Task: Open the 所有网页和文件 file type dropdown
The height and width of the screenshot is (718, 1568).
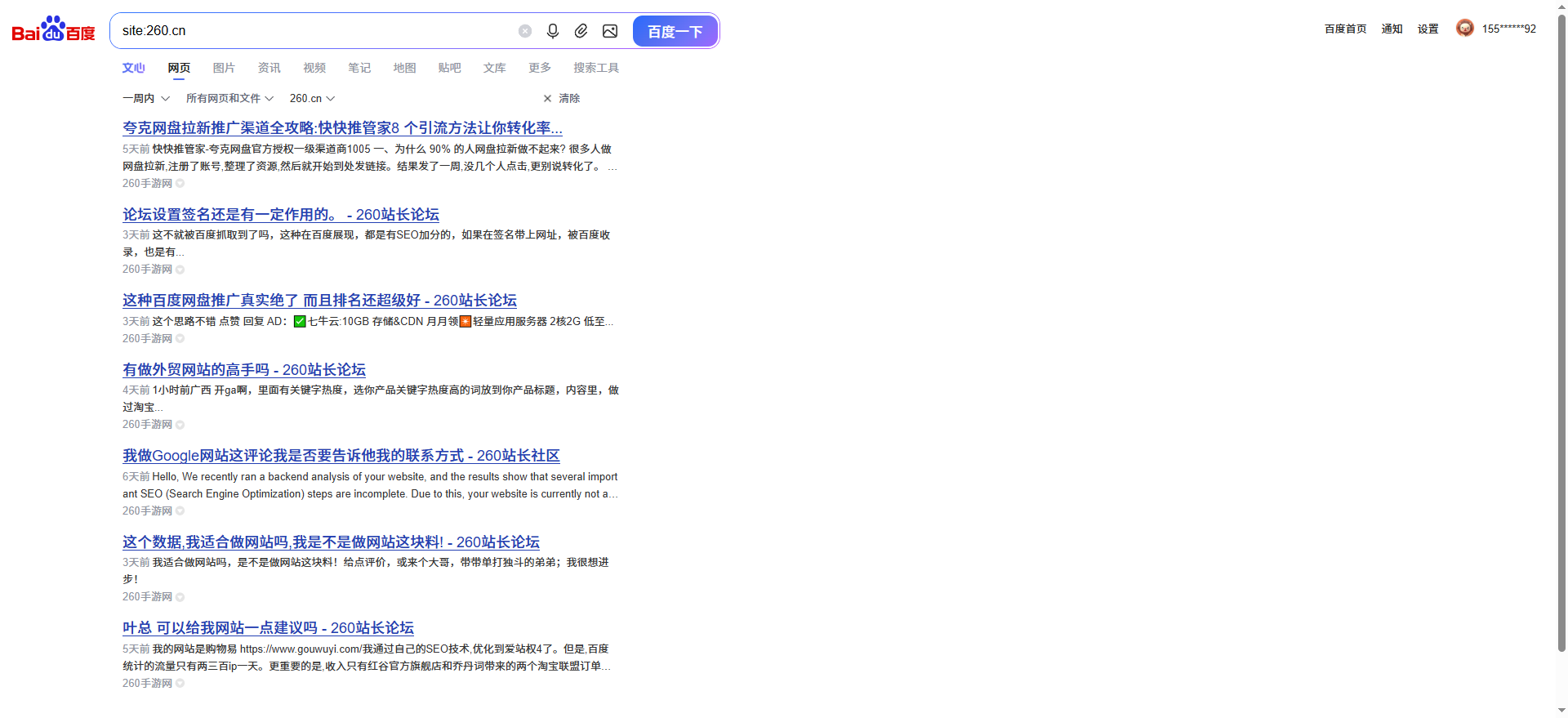Action: point(229,98)
